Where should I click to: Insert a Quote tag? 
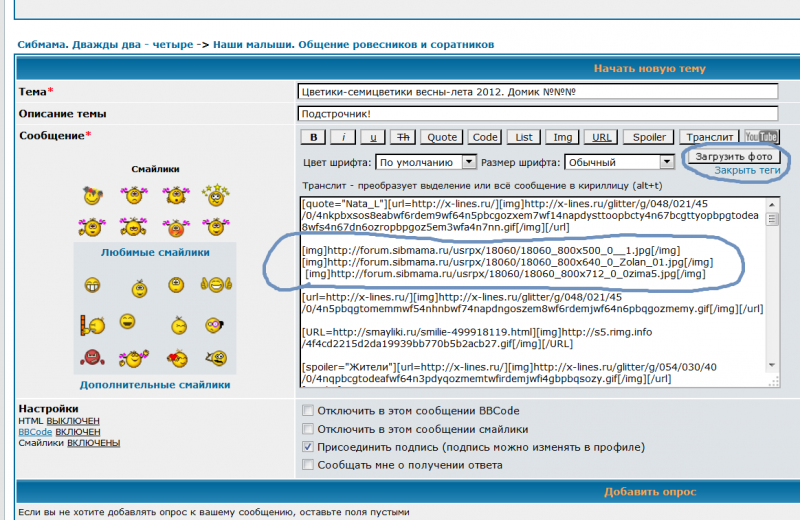[442, 137]
